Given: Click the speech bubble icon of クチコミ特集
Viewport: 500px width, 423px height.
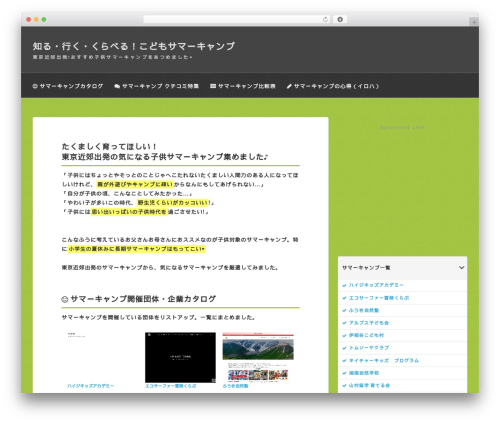Looking at the screenshot, I should tap(117, 86).
